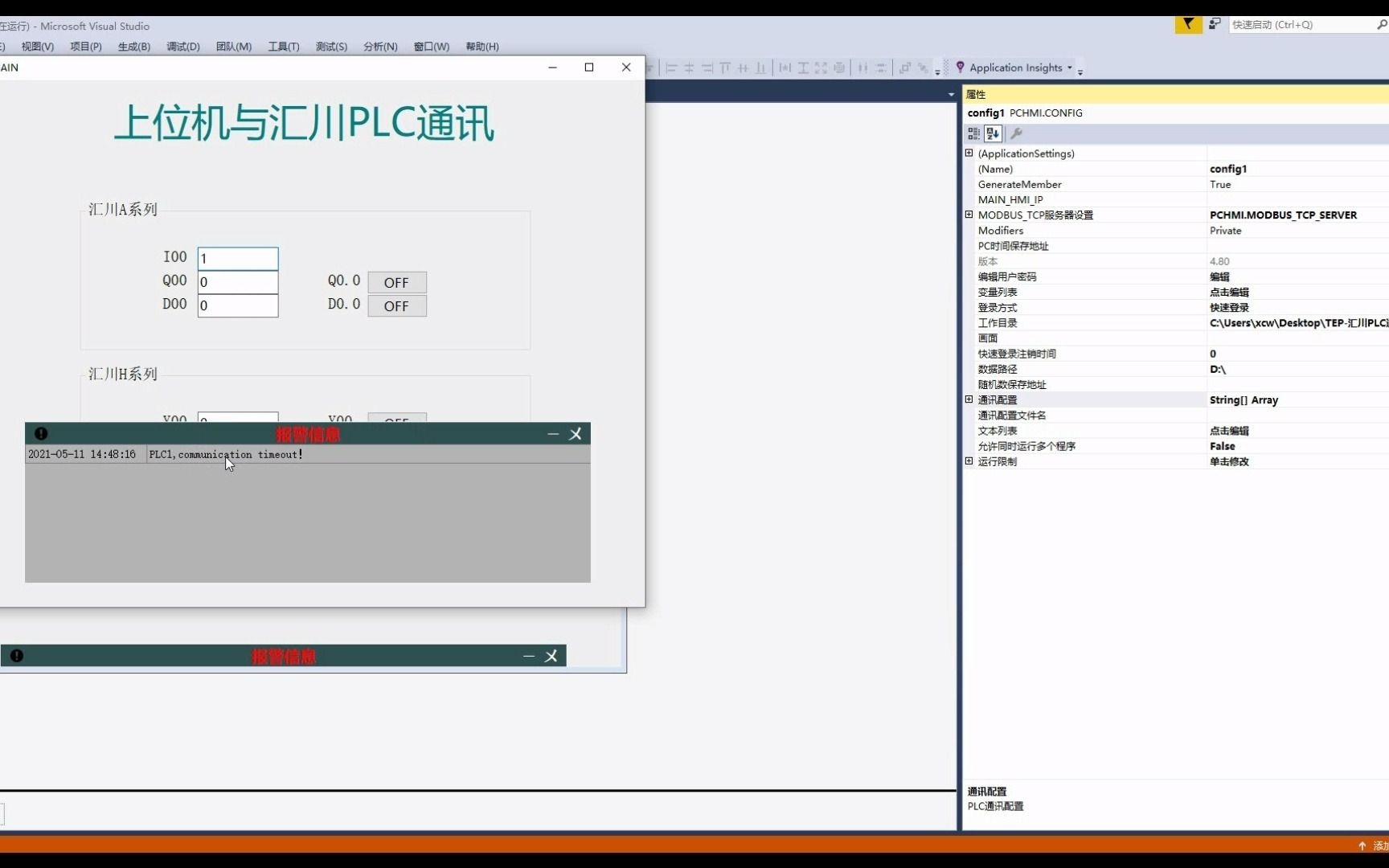Open the 团队(M) menu

pos(234,47)
